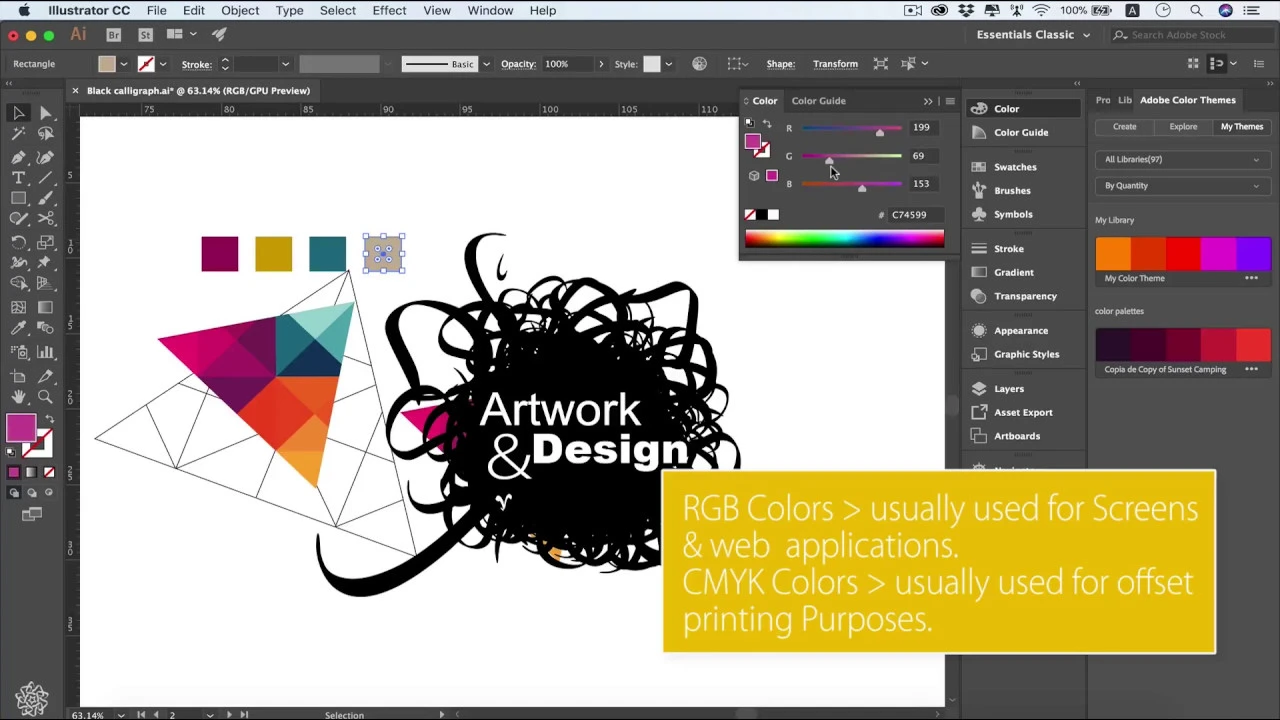The width and height of the screenshot is (1280, 720).
Task: Select the Zoom magnifier tool
Action: [x=45, y=397]
